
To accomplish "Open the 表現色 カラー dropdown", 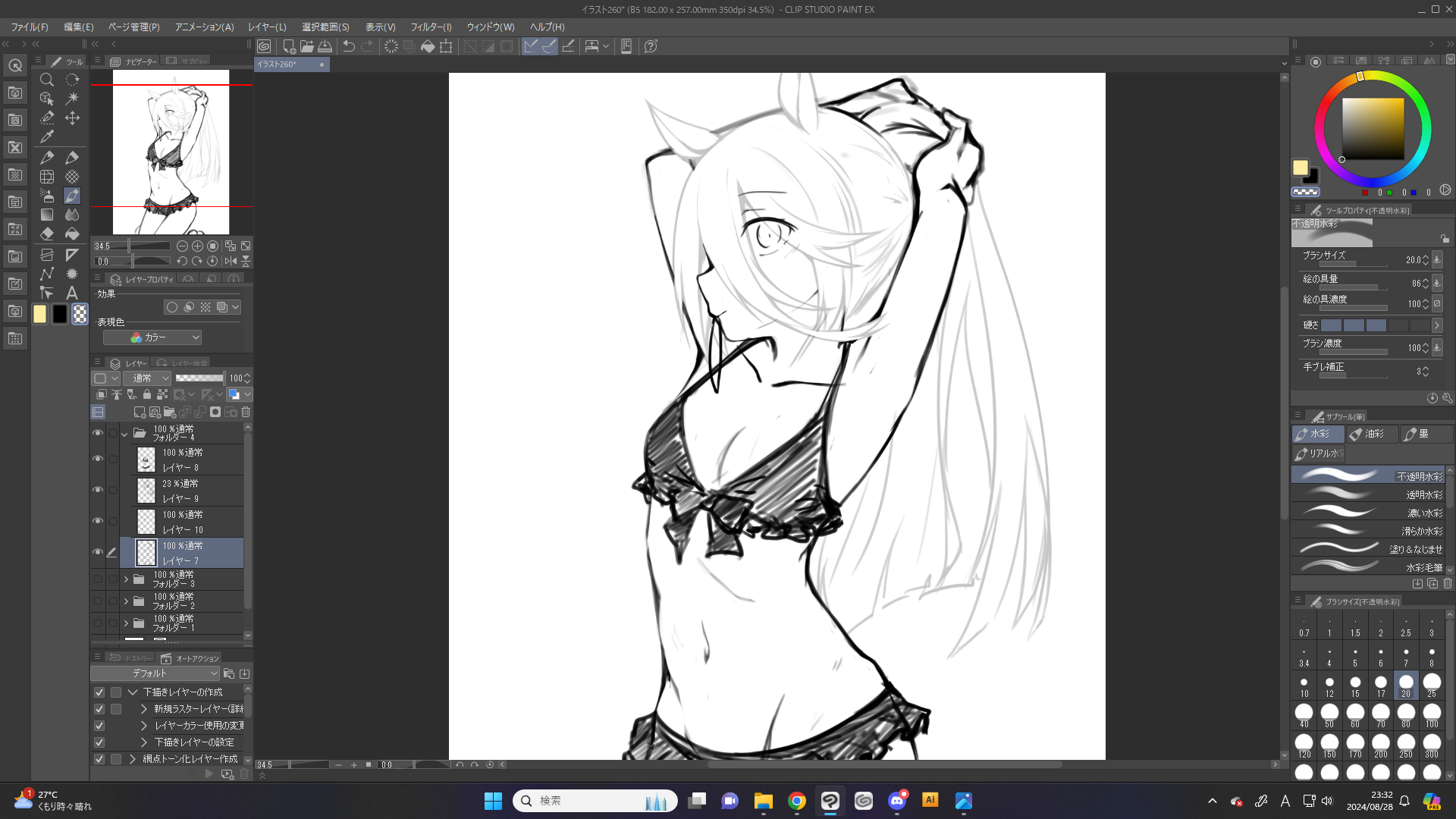I will click(x=152, y=337).
